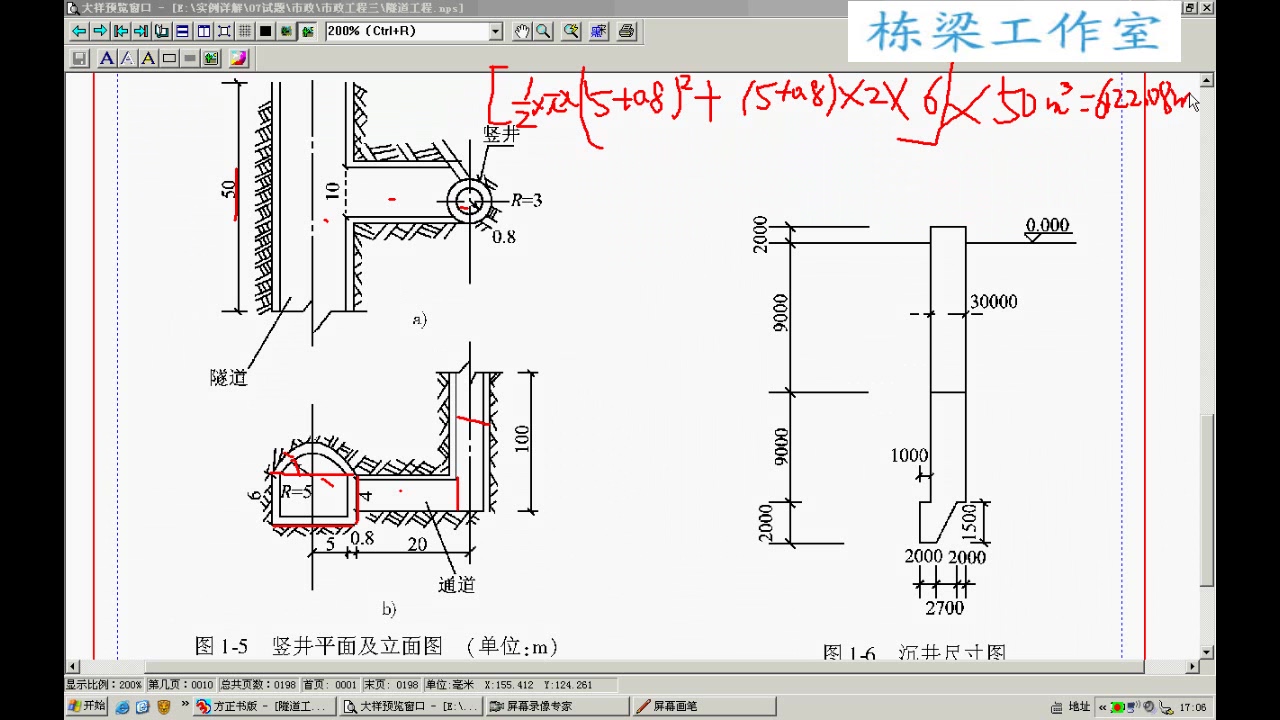Image resolution: width=1280 pixels, height=720 pixels.
Task: Toggle the grid display icon
Action: pyautogui.click(x=245, y=31)
